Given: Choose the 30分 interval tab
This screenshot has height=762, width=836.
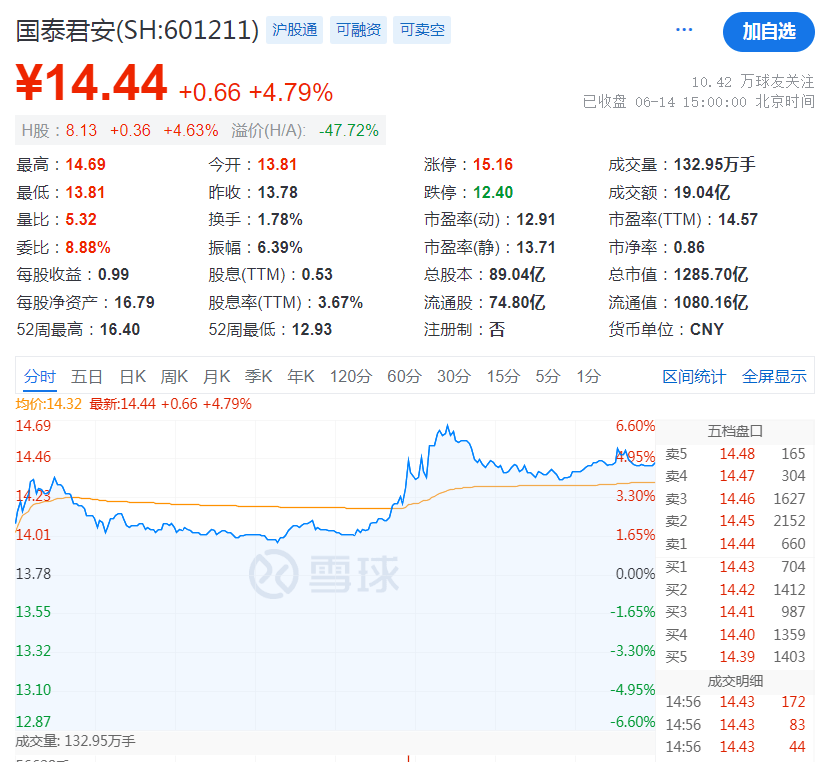Looking at the screenshot, I should pyautogui.click(x=453, y=376).
